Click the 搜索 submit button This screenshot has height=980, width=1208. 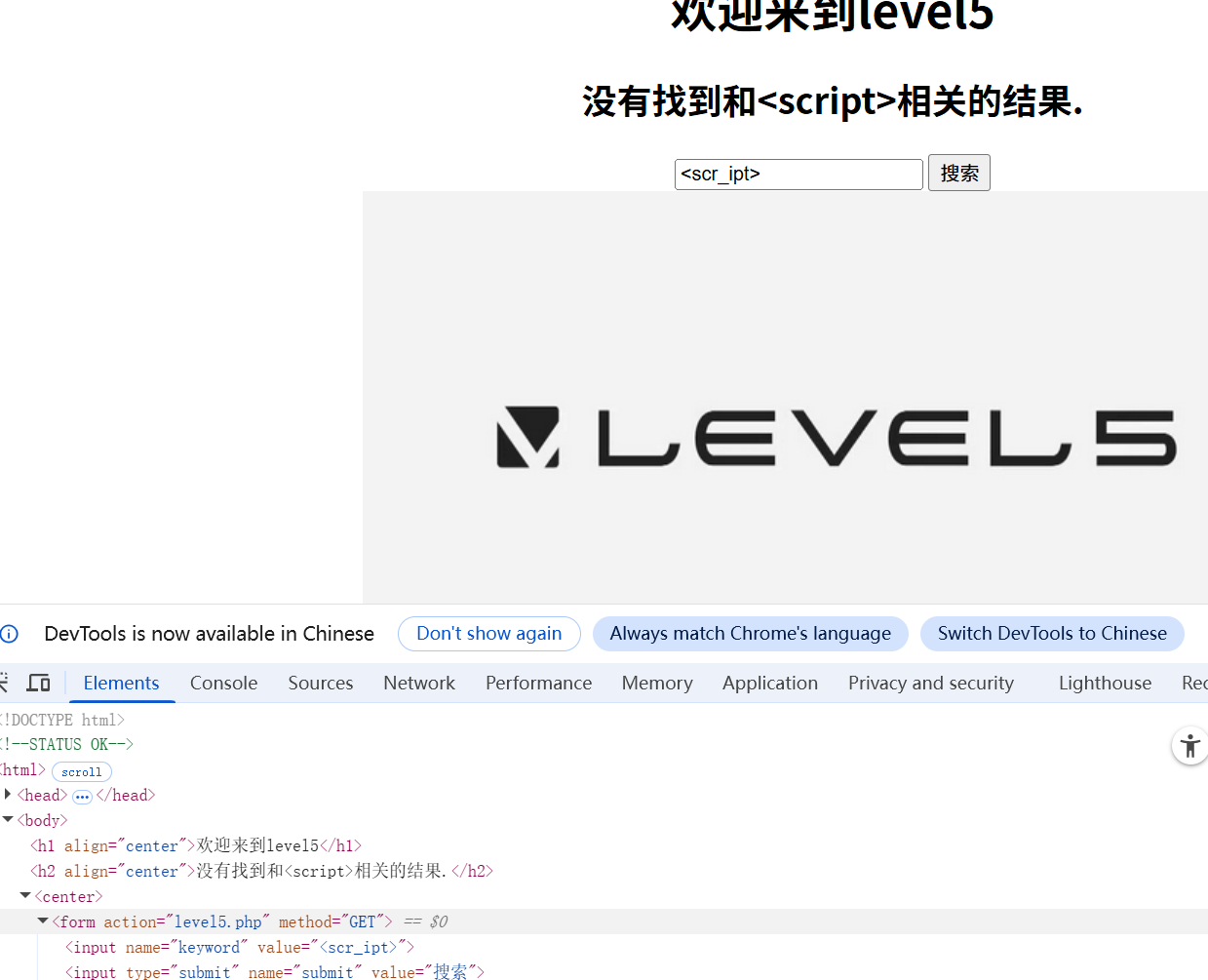959,173
